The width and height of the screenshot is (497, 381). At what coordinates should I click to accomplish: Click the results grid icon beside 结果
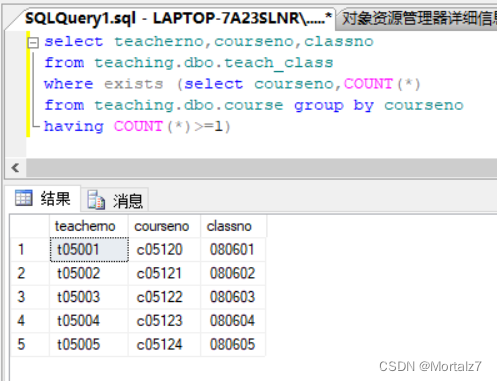coord(24,198)
